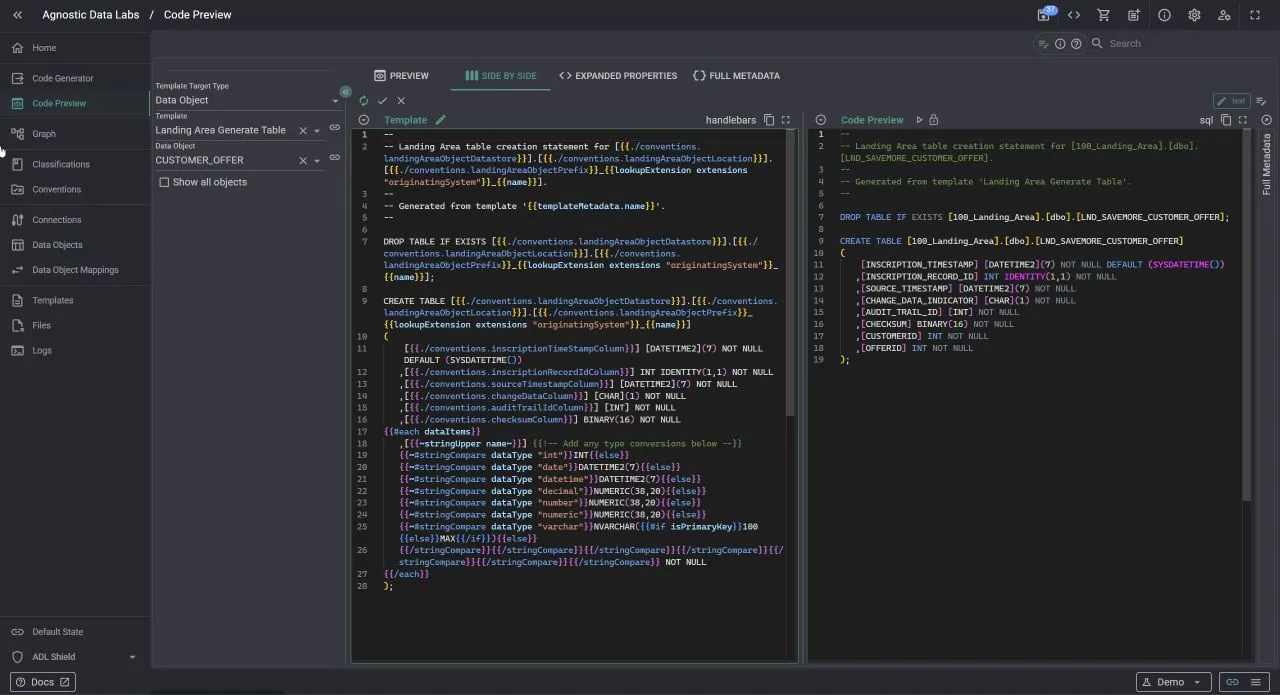This screenshot has height=695, width=1280.
Task: Open the Docs link button
Action: [x=42, y=682]
